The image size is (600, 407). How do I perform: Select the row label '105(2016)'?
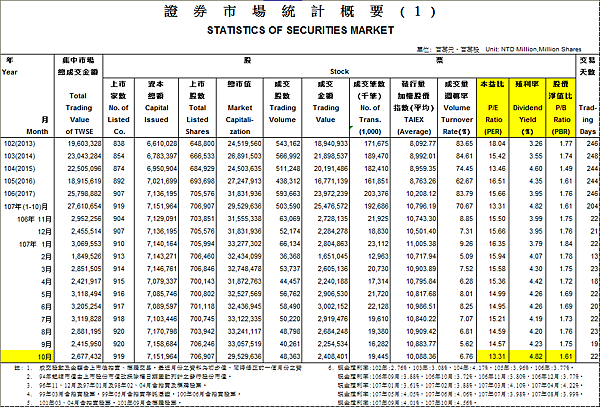pos(20,181)
